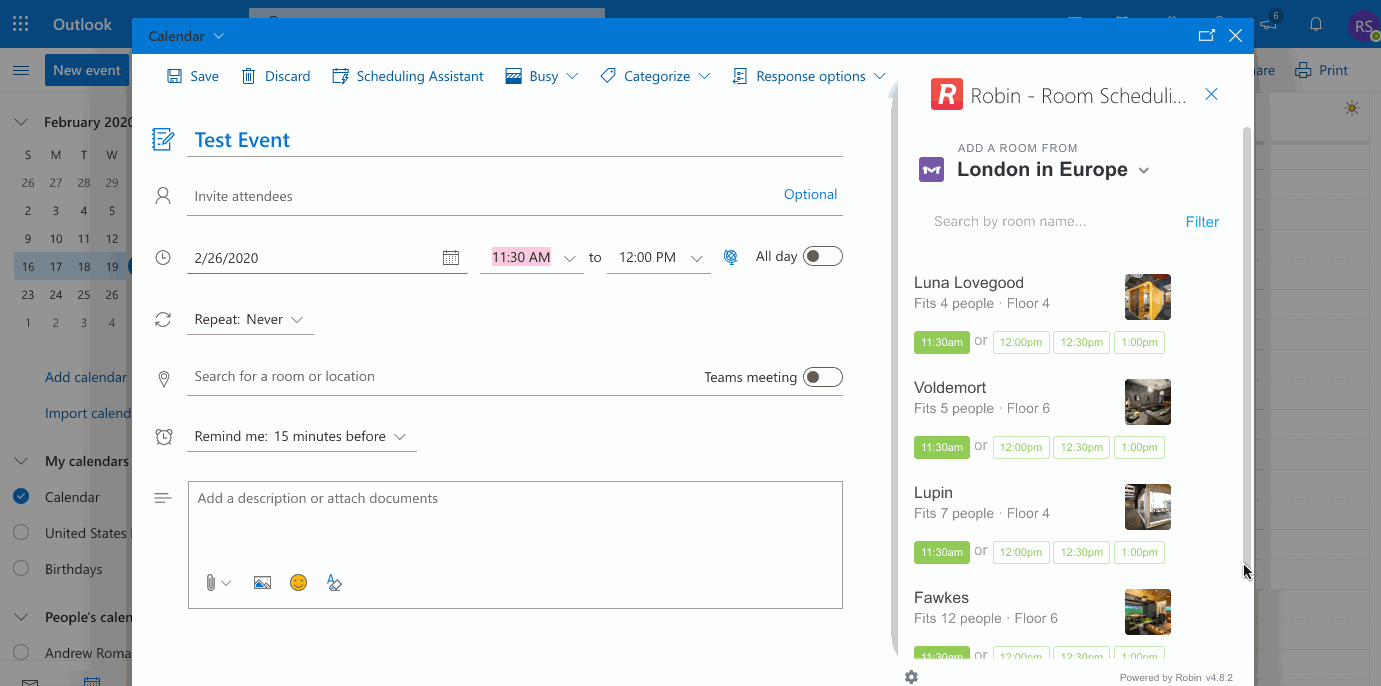
Task: Insert an inline picture in the description
Action: tap(262, 582)
